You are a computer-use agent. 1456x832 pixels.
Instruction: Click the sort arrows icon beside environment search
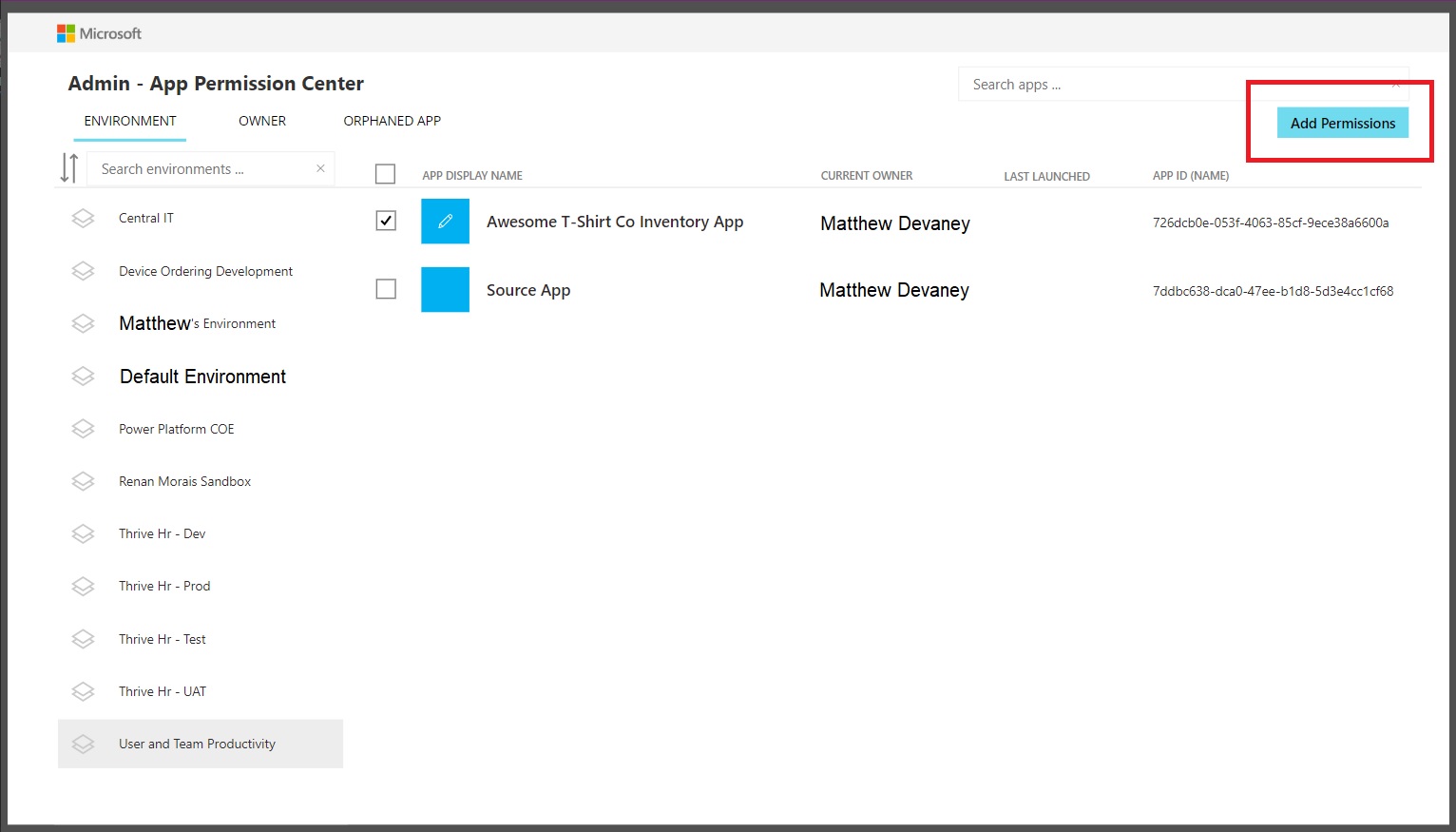[68, 167]
